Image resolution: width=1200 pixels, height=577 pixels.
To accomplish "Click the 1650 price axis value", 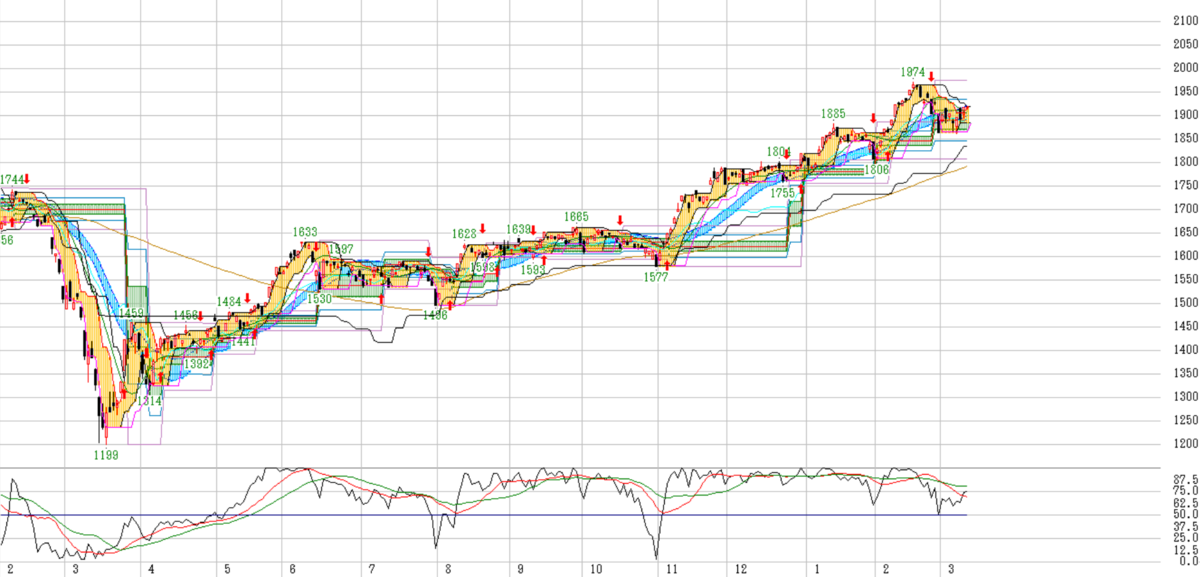I will pos(1186,232).
